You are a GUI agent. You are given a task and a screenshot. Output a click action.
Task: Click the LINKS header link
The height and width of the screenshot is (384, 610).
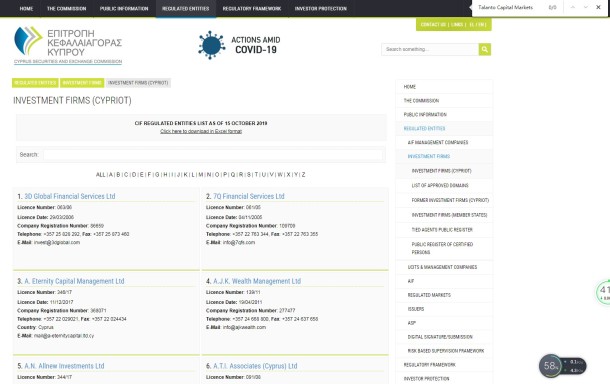point(457,25)
